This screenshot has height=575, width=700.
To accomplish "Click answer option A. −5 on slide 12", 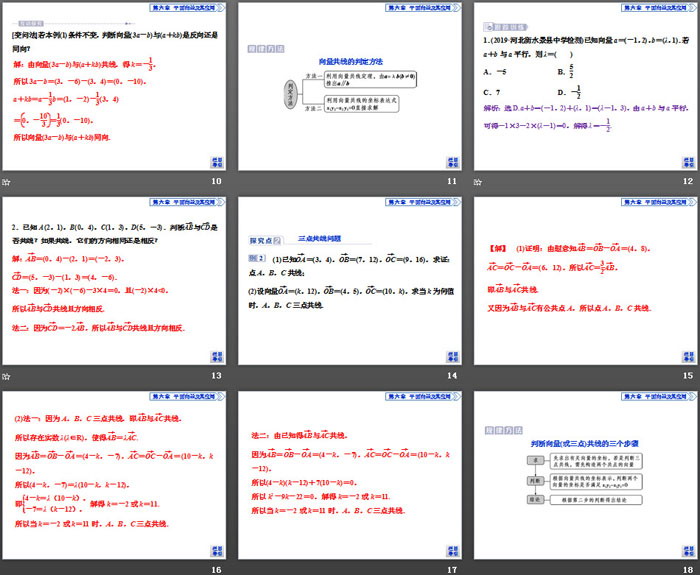I will [x=495, y=71].
